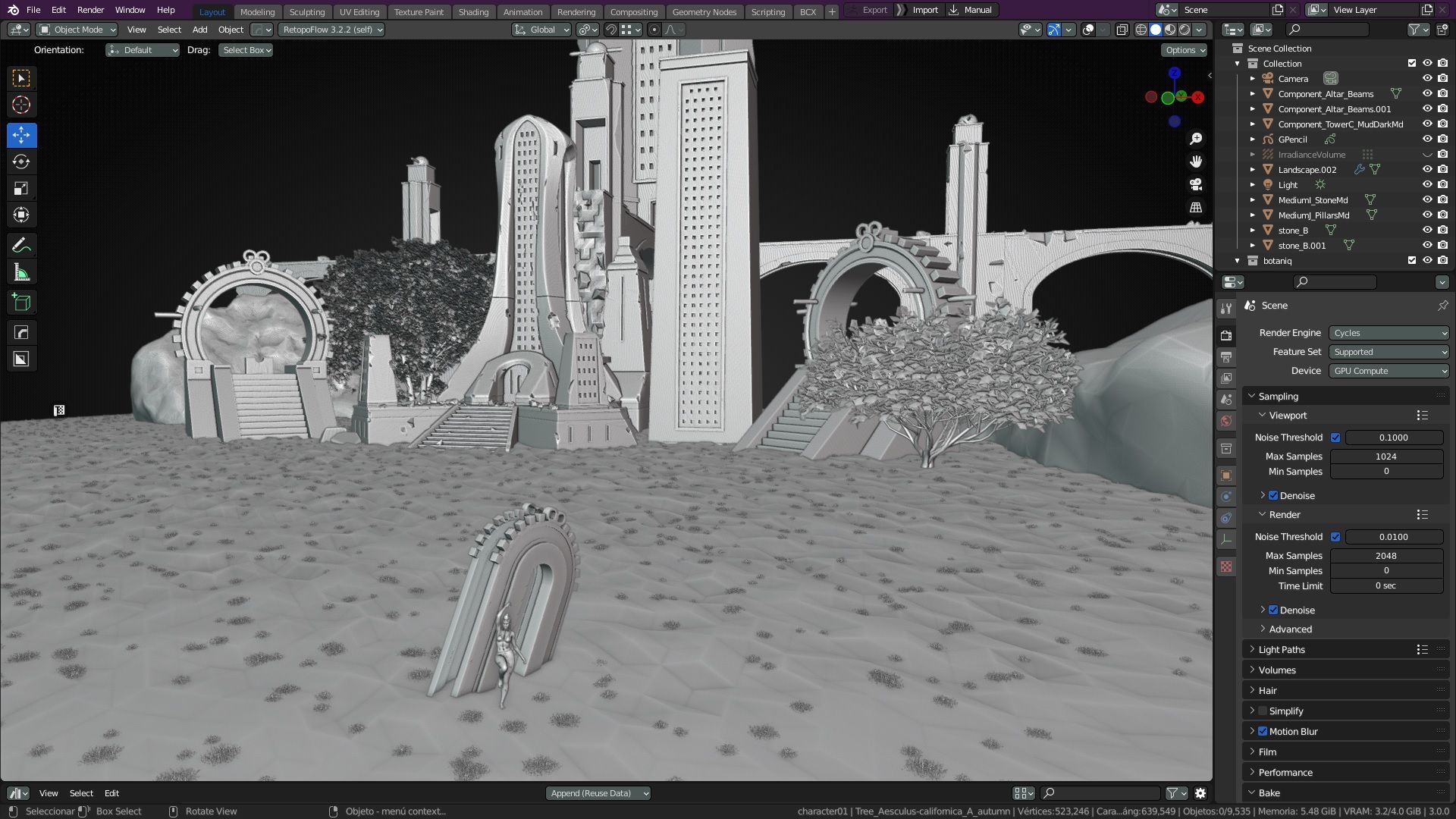Hide the Landscape.002 object via eye icon
The image size is (1456, 819).
click(1426, 170)
